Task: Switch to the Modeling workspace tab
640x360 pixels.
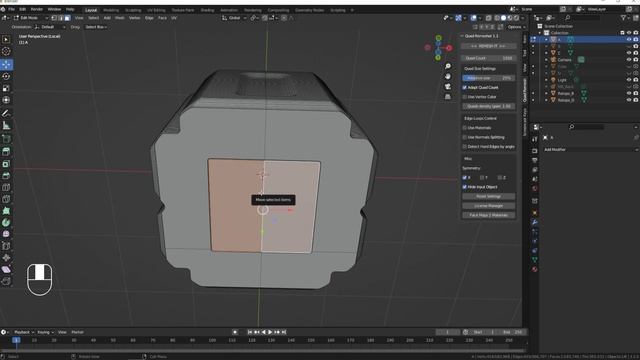Action: (111, 10)
